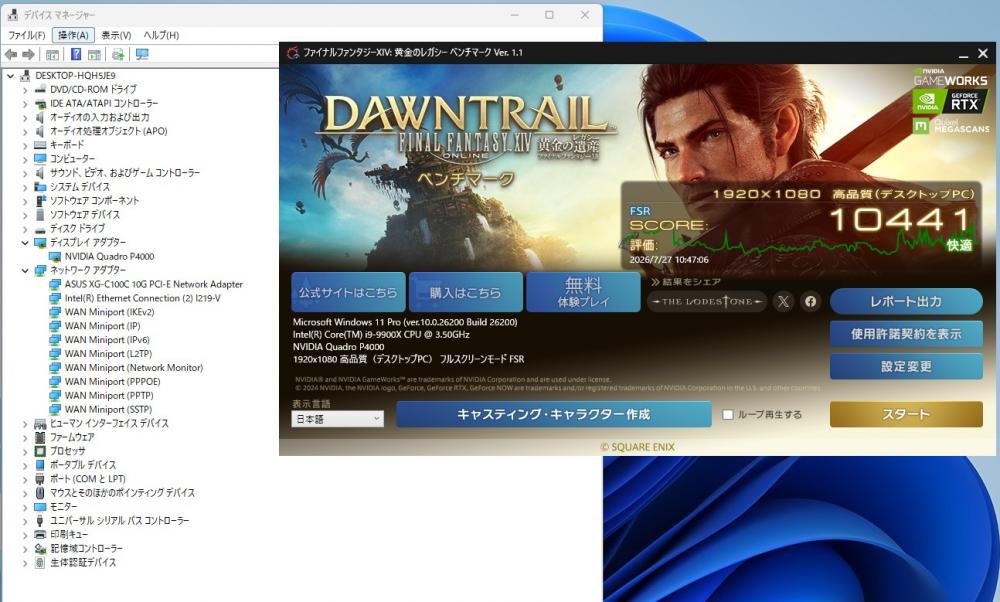Image resolution: width=1000 pixels, height=602 pixels.
Task: Click the DVD/CD-ROM ドライブ icon
Action: [40, 89]
